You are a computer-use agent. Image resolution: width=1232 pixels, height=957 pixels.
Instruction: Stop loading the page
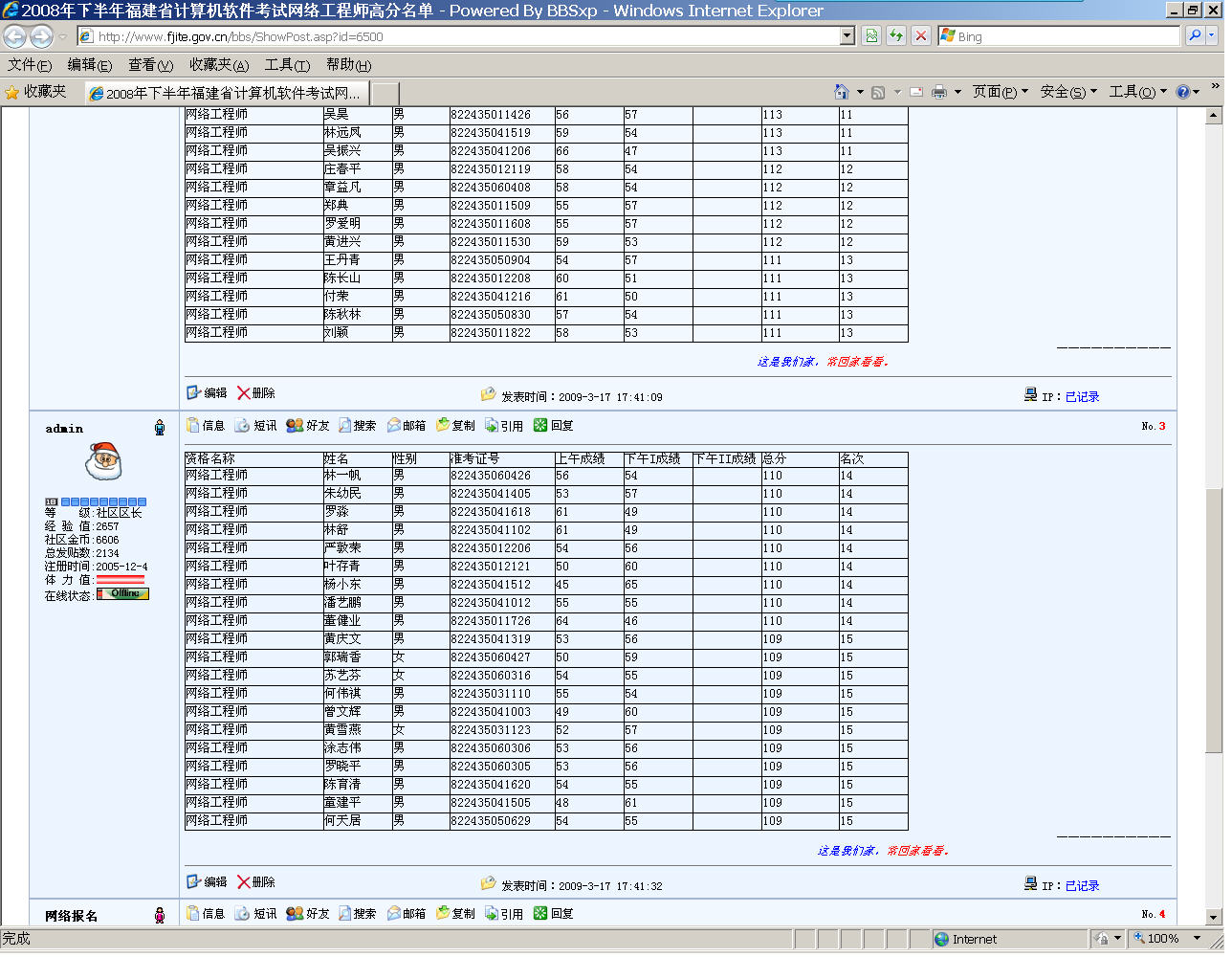(920, 36)
